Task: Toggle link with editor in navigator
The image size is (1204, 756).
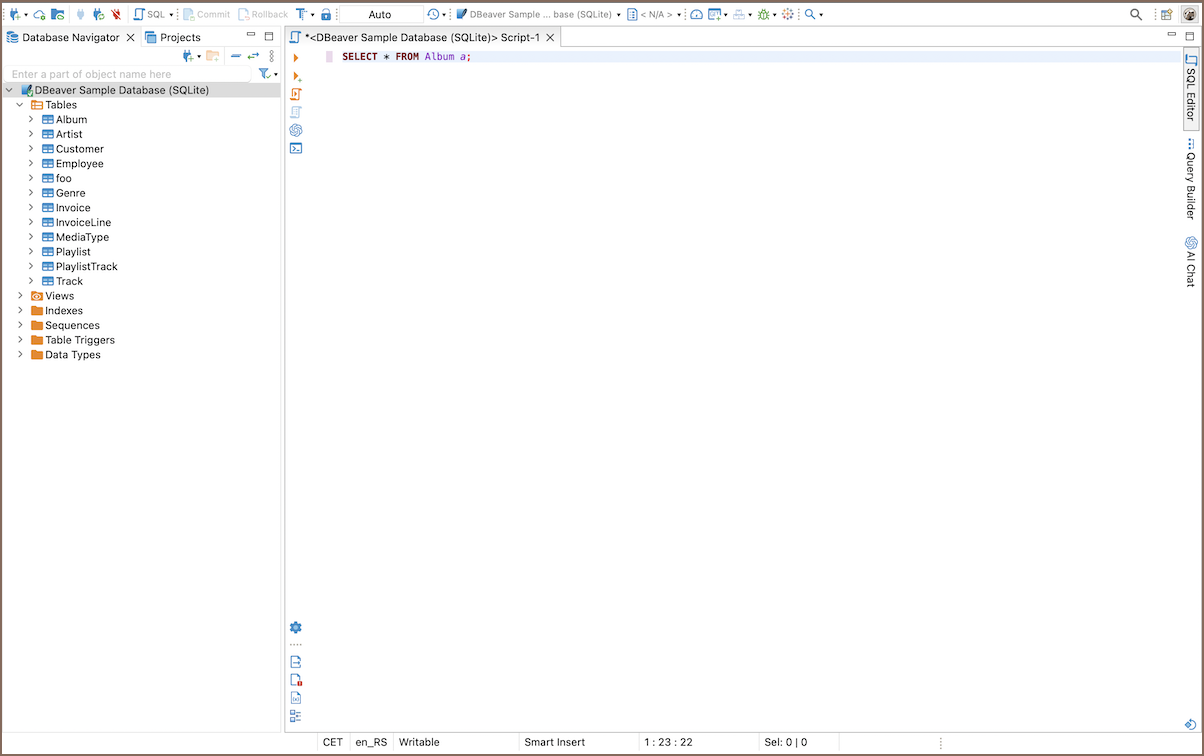Action: point(253,56)
